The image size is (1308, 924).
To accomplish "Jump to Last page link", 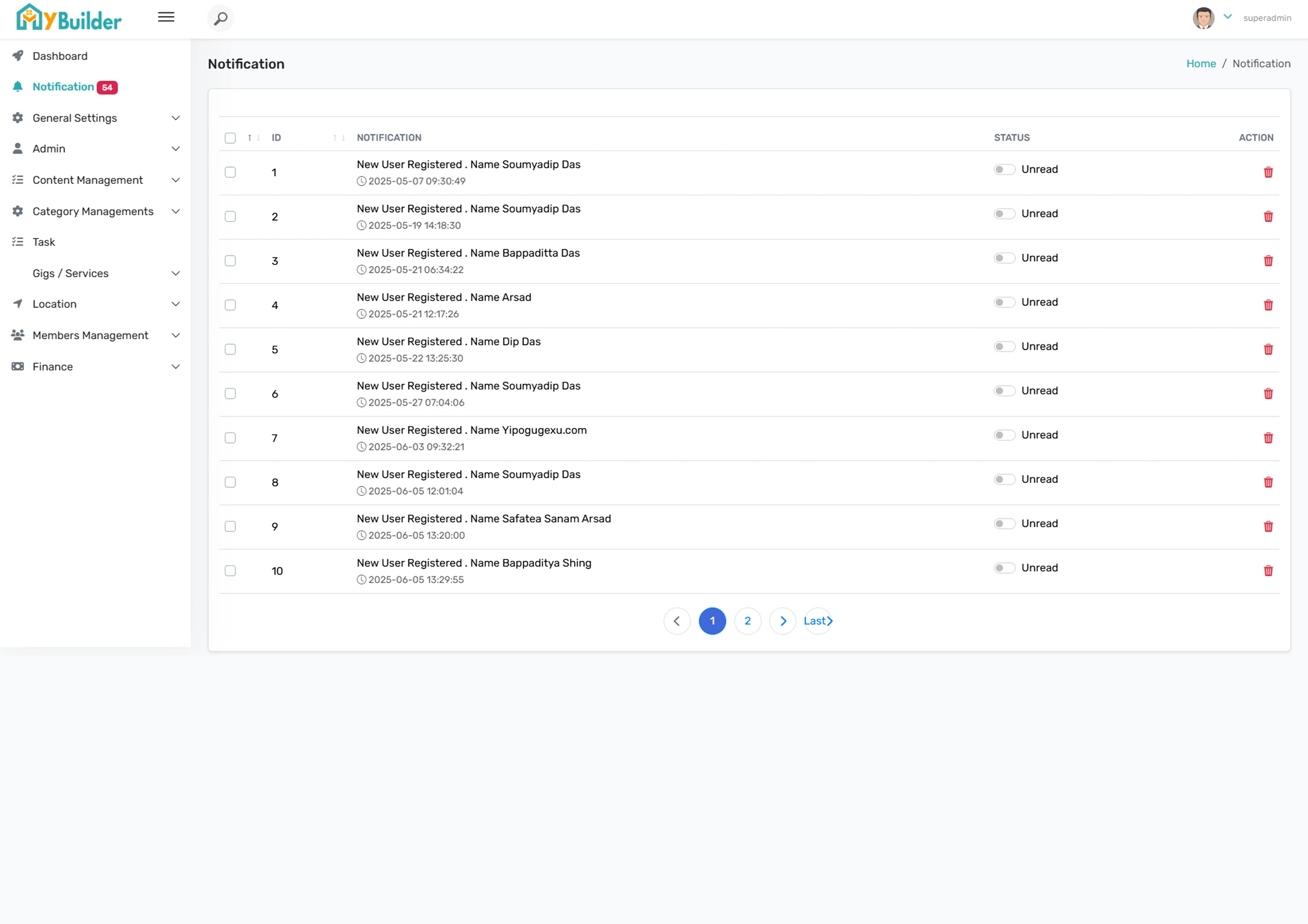I will [x=818, y=621].
